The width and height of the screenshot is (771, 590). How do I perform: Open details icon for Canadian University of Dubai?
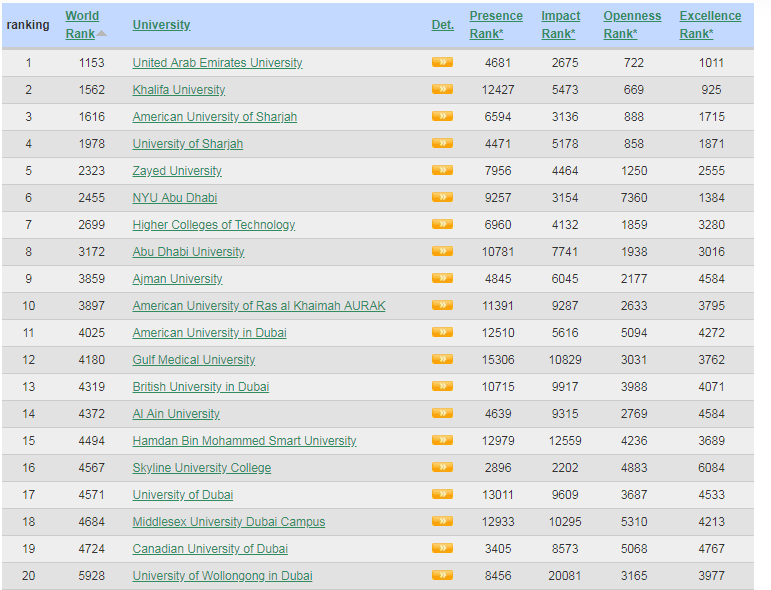pyautogui.click(x=442, y=548)
